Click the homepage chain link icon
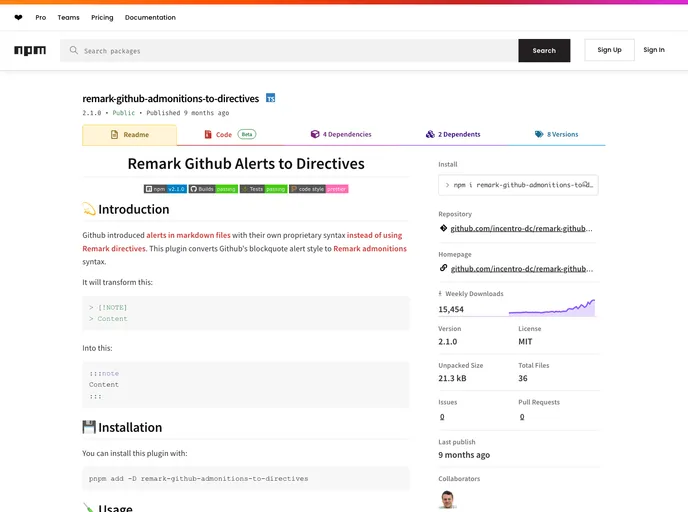The width and height of the screenshot is (688, 512). [443, 268]
